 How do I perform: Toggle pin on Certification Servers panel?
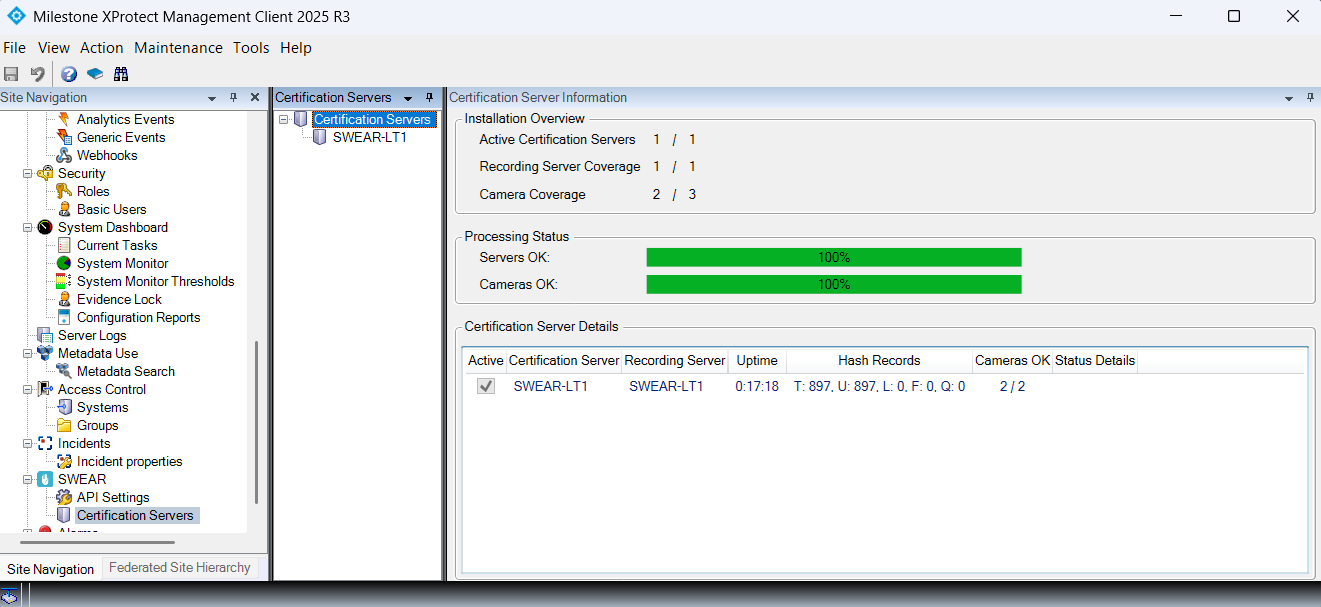point(429,98)
